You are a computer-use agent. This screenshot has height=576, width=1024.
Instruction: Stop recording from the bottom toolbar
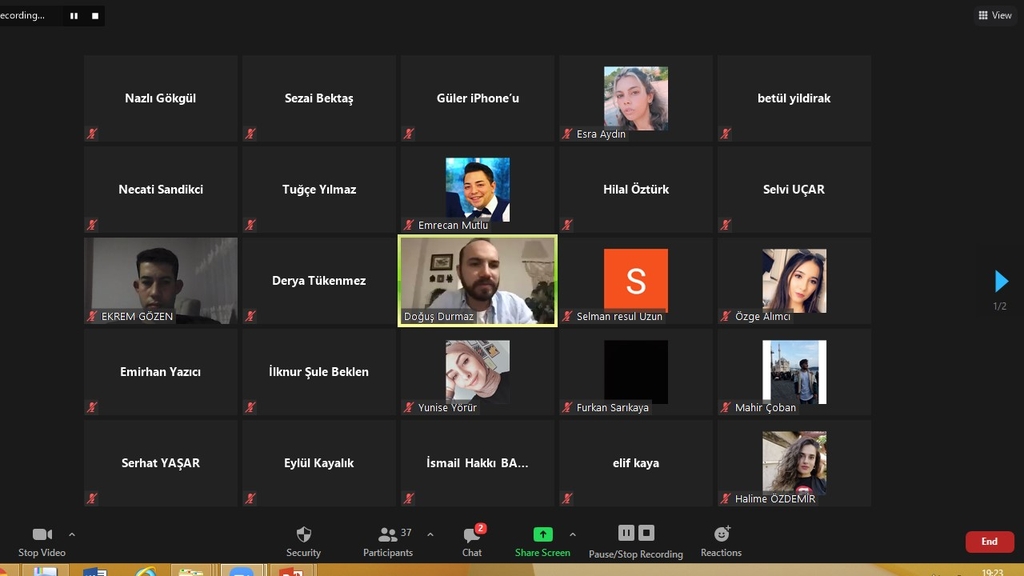[x=646, y=533]
